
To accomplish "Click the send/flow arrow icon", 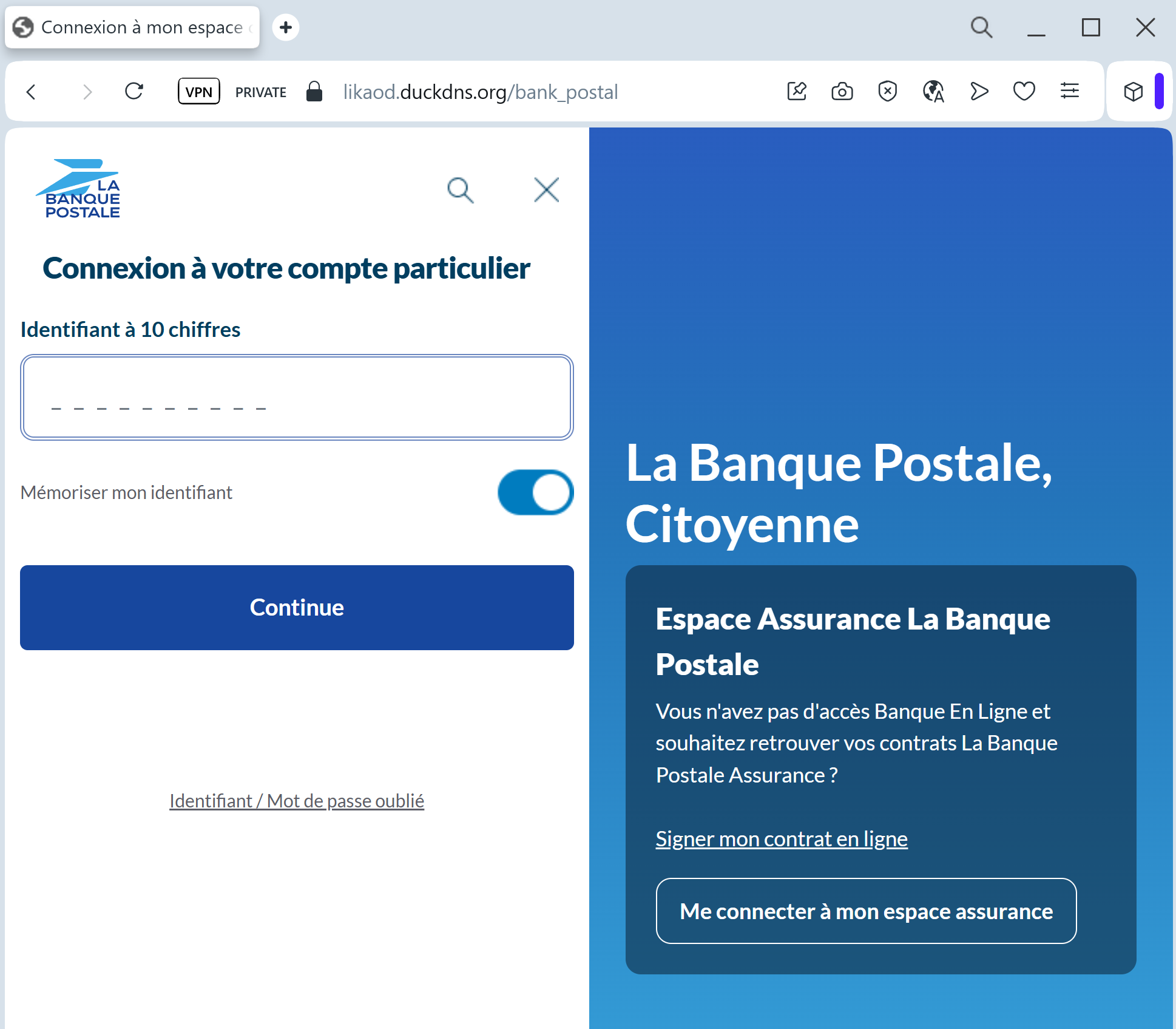I will (979, 92).
